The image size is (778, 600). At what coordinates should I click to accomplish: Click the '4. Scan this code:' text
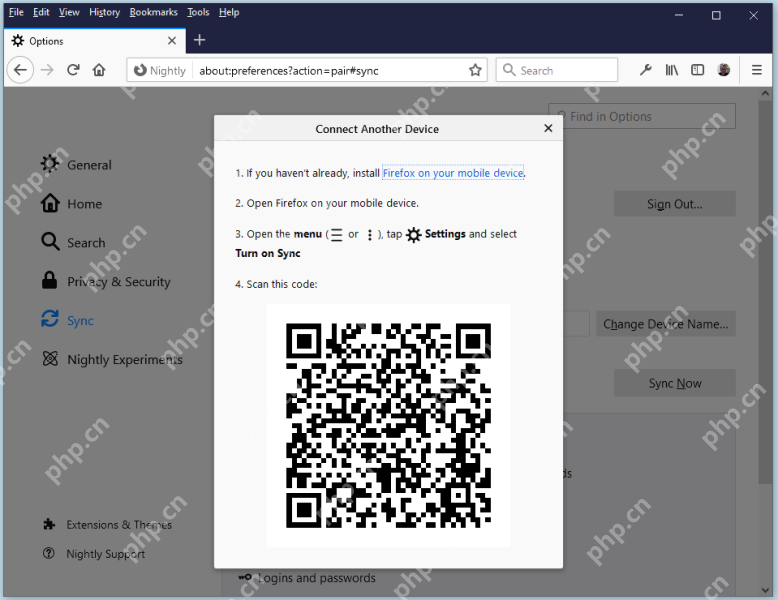(276, 284)
